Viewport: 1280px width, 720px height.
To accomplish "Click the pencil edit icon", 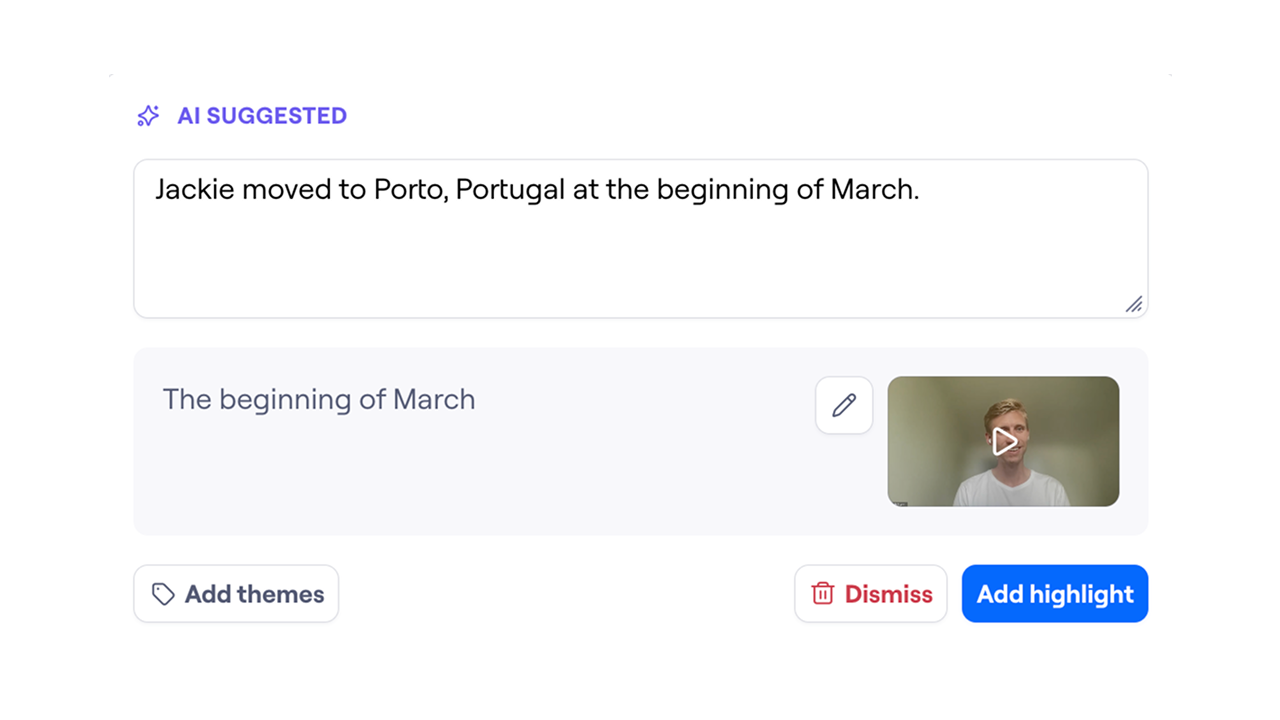I will tap(844, 405).
